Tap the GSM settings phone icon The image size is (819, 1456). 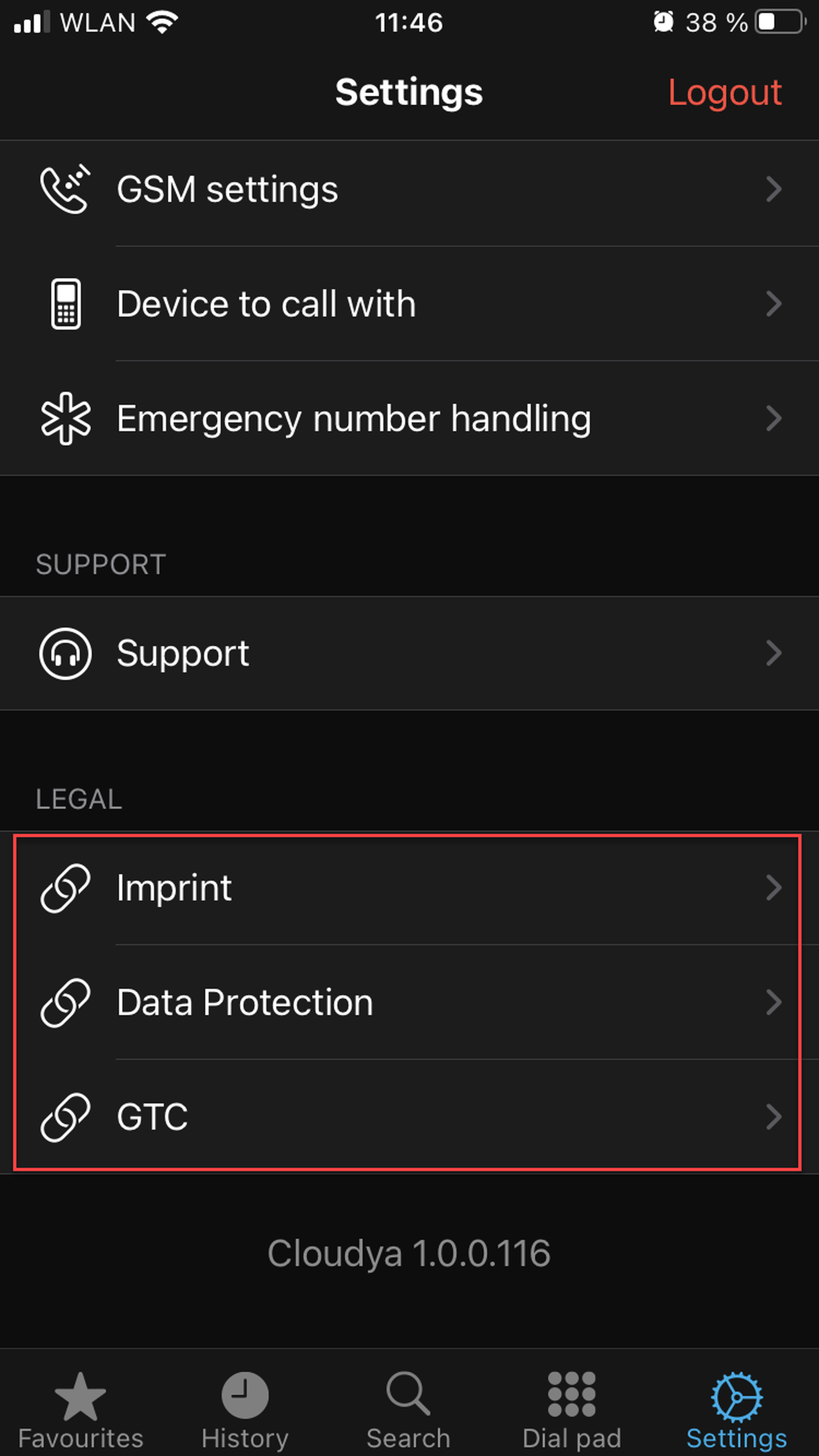pos(65,190)
